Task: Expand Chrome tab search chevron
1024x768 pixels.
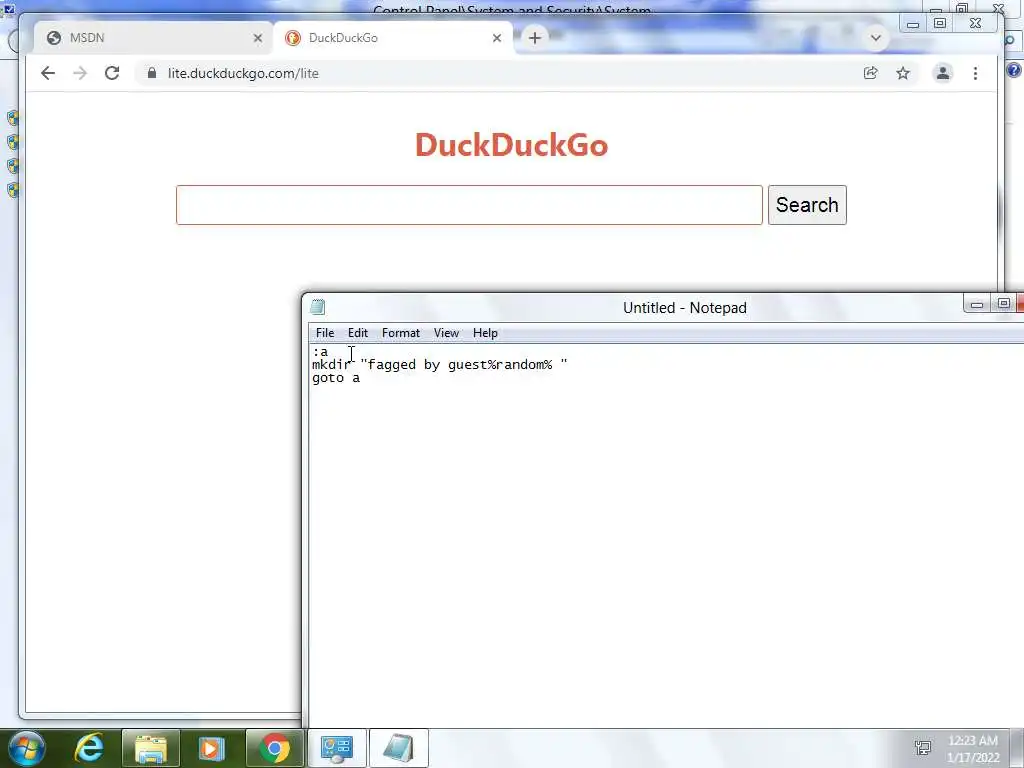Action: pyautogui.click(x=876, y=38)
